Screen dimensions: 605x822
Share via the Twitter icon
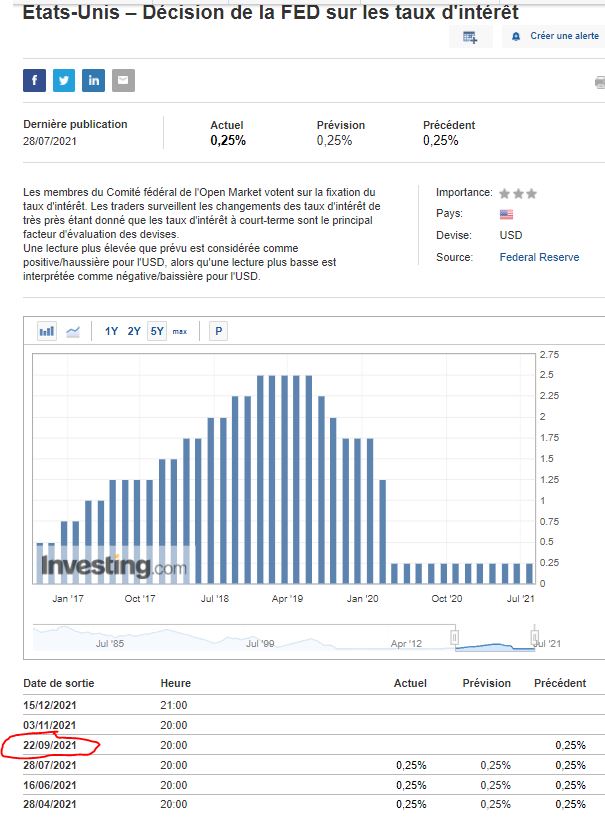click(64, 80)
